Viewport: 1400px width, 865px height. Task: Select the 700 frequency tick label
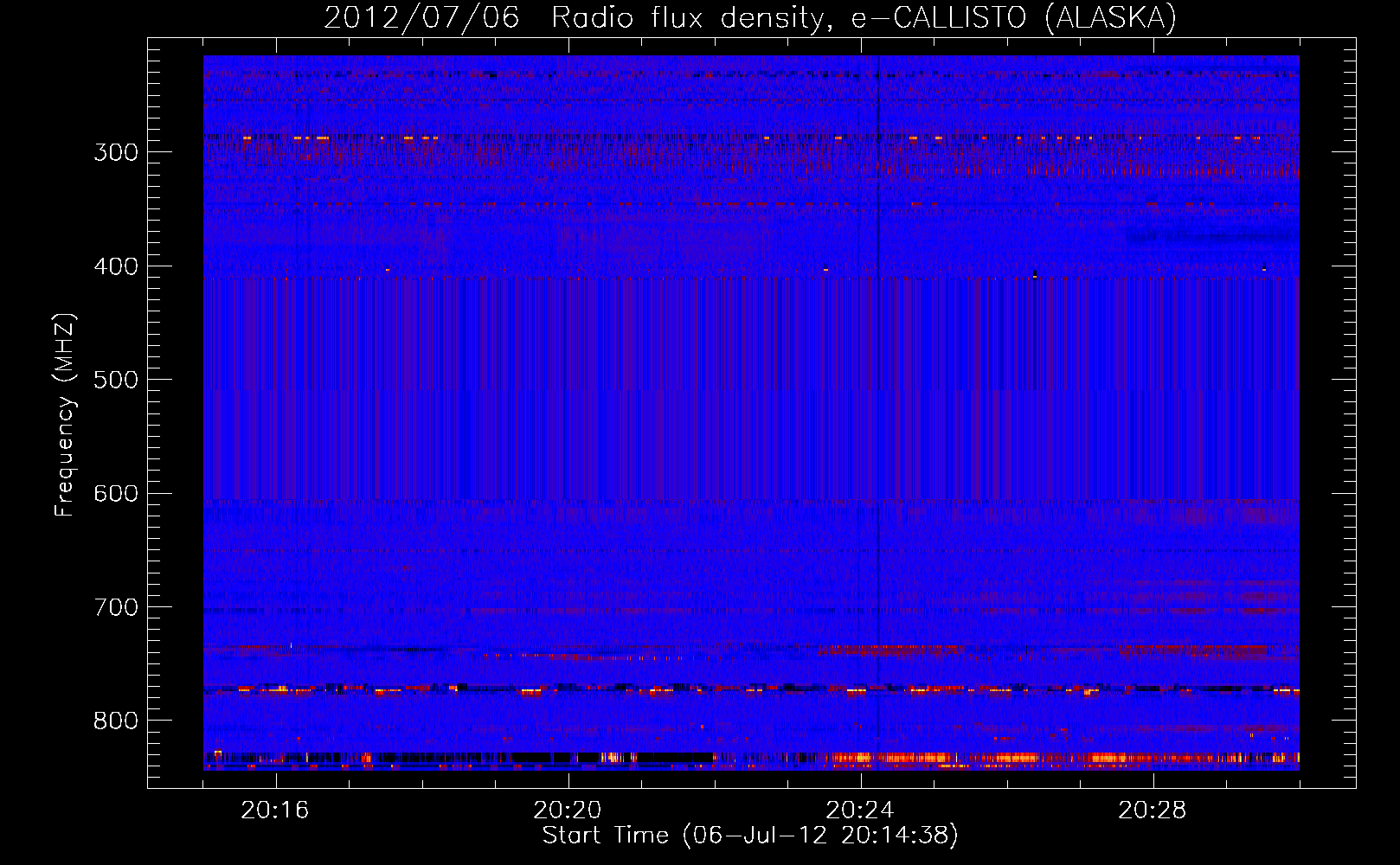point(116,607)
